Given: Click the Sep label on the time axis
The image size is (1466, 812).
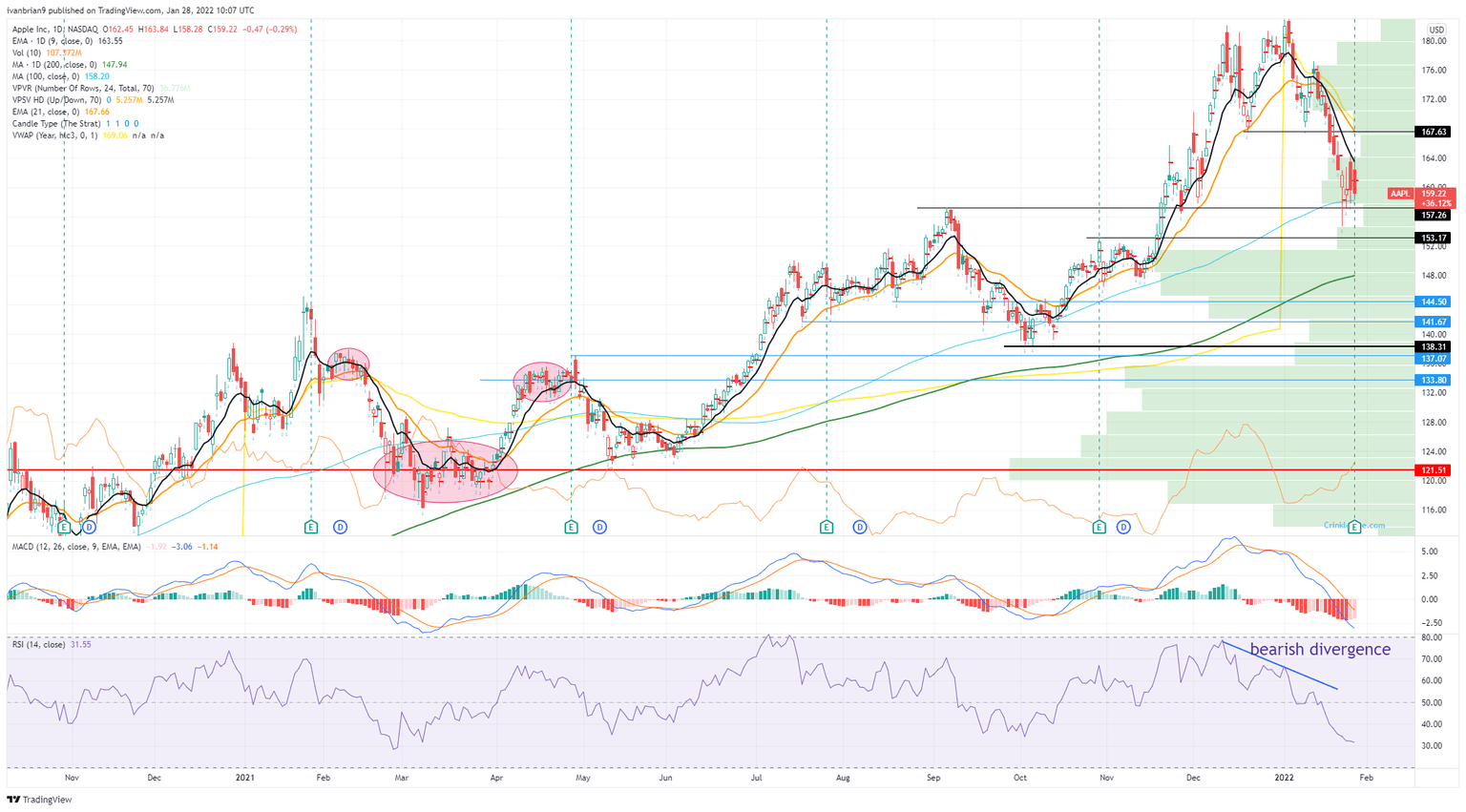Looking at the screenshot, I should tap(933, 778).
